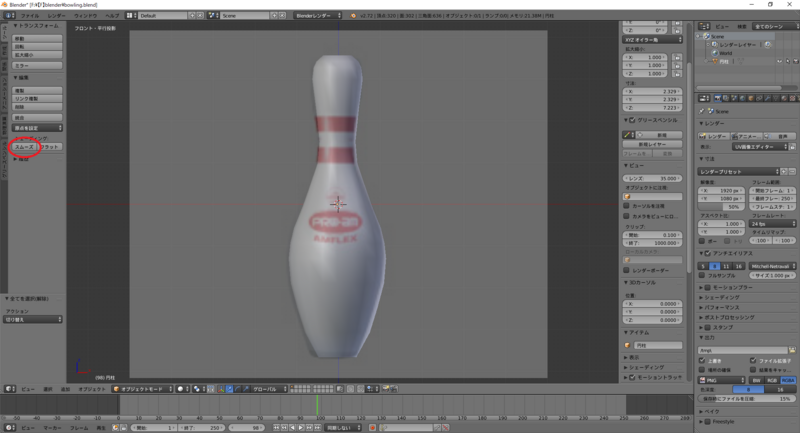The width and height of the screenshot is (800, 433).
Task: Click the play animation button in timeline
Action: coord(301,427)
